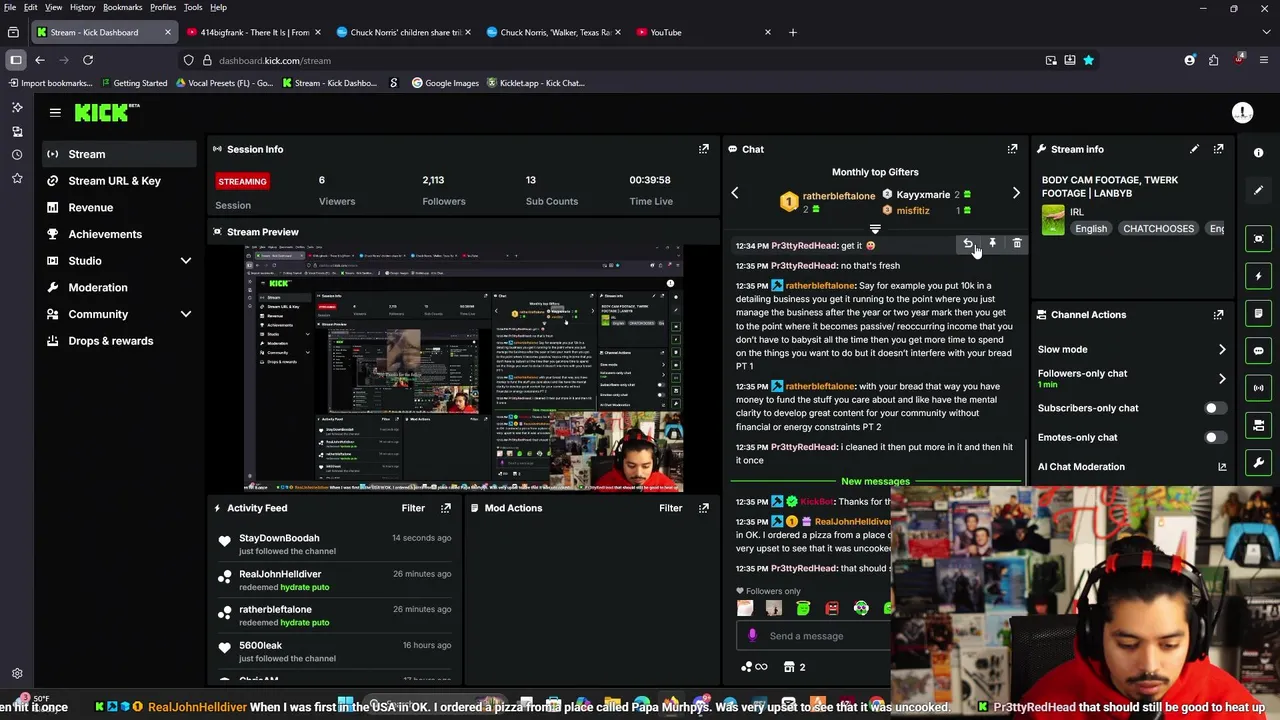The width and height of the screenshot is (1280, 720).
Task: Edit Stream info with the pencil icon
Action: coord(1194,149)
